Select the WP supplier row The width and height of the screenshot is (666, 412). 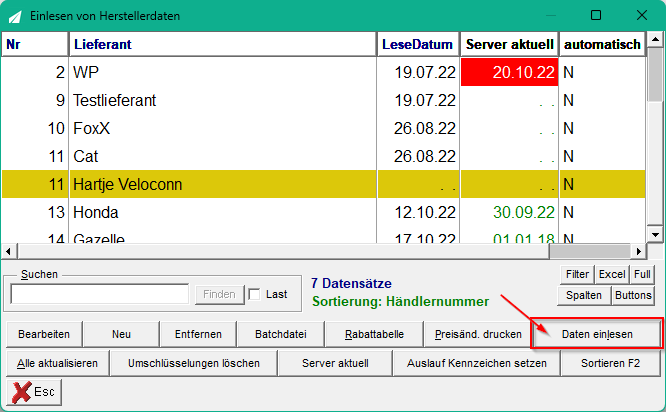tap(324, 72)
